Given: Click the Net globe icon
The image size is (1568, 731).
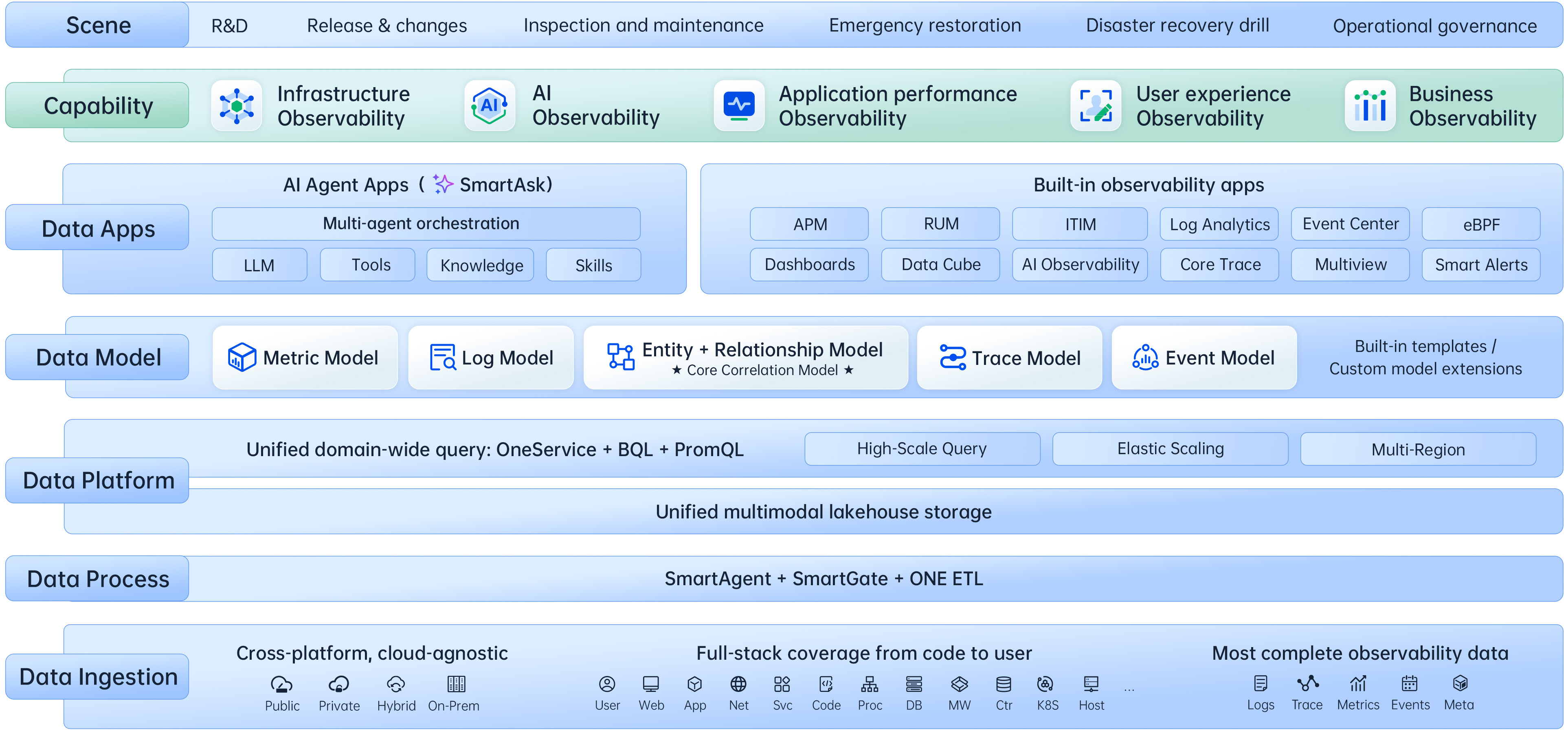Looking at the screenshot, I should [738, 684].
